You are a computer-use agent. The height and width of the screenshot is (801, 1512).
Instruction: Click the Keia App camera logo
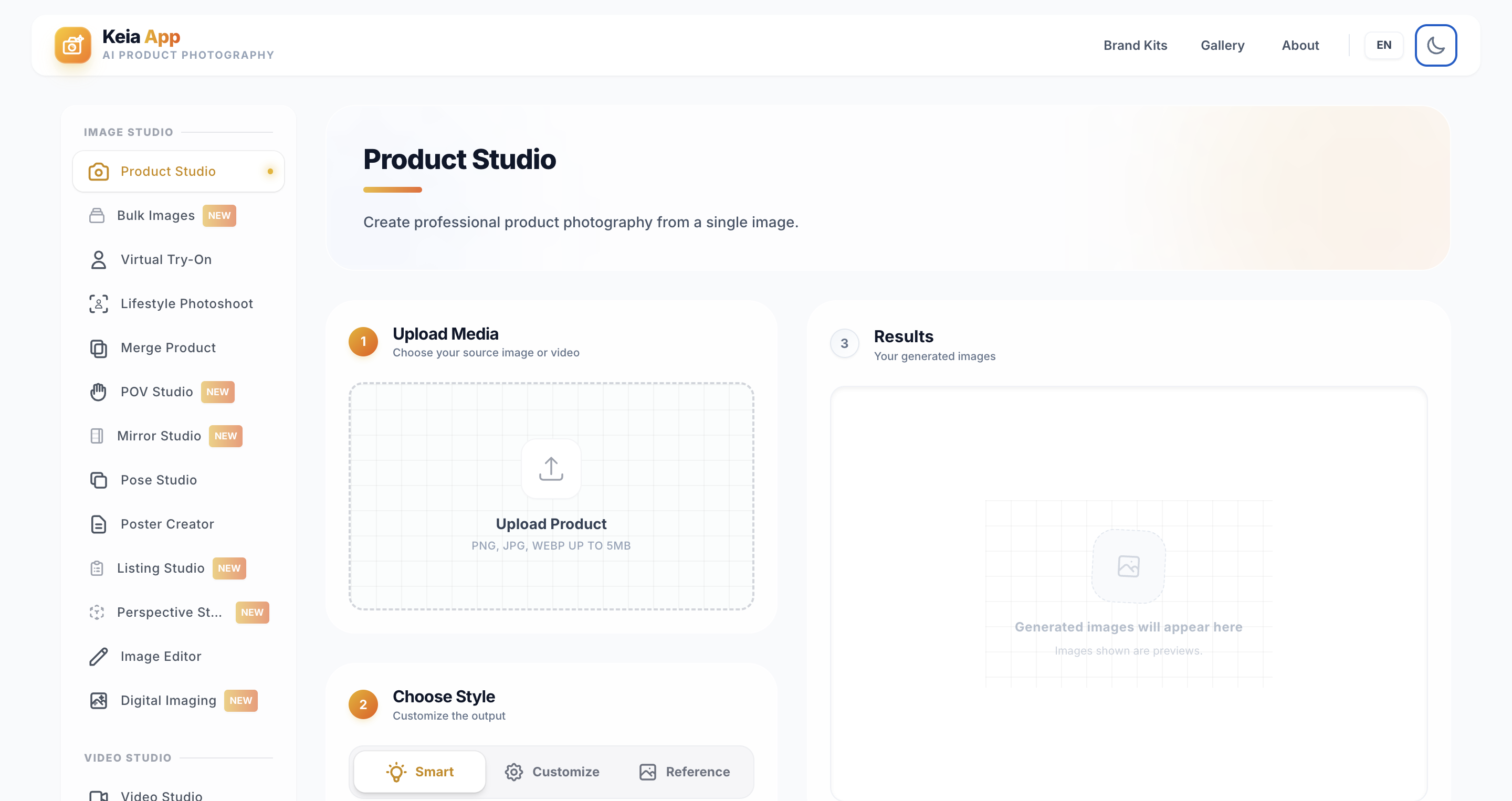pos(73,45)
